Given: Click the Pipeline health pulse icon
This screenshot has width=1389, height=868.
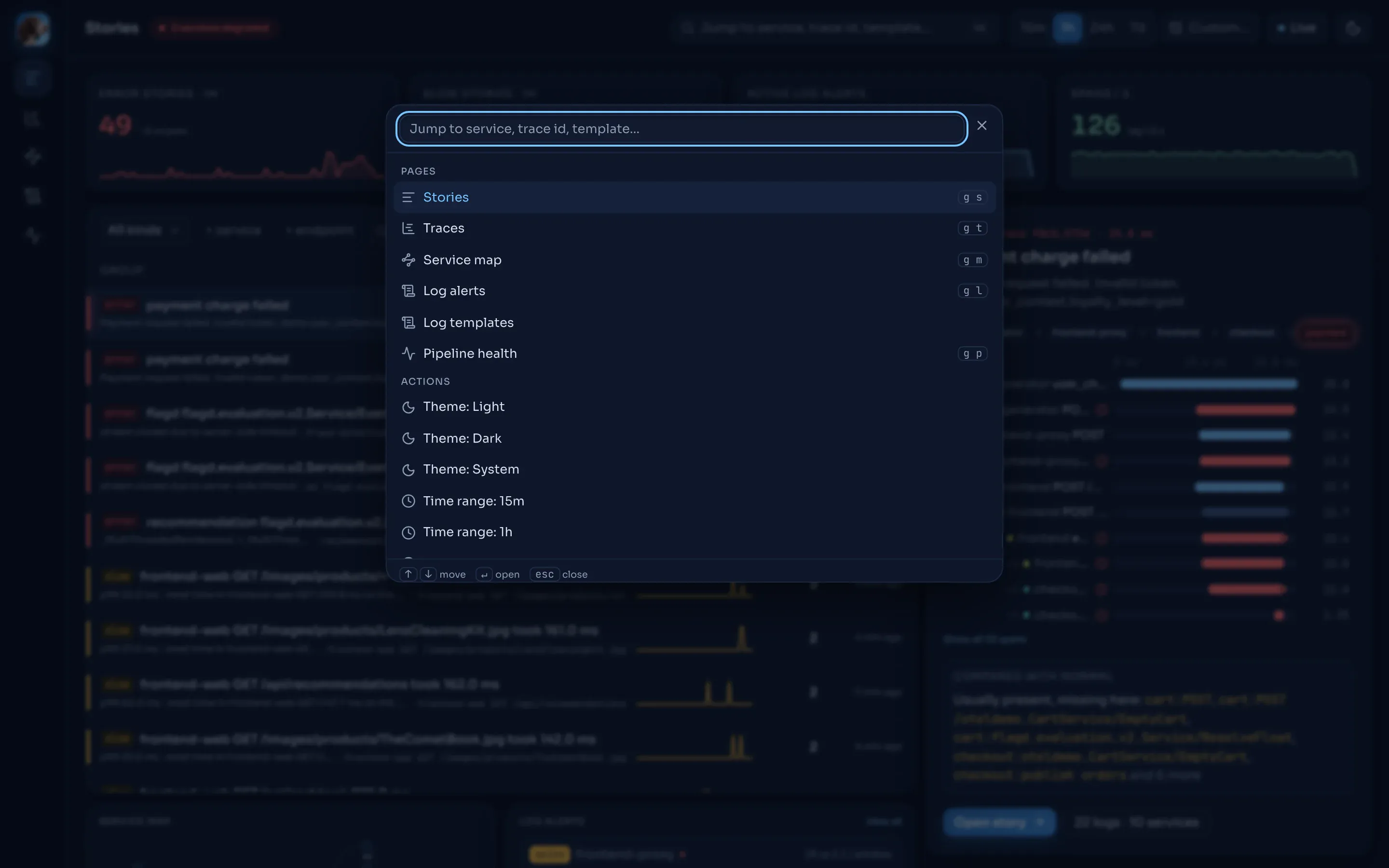Looking at the screenshot, I should [408, 353].
